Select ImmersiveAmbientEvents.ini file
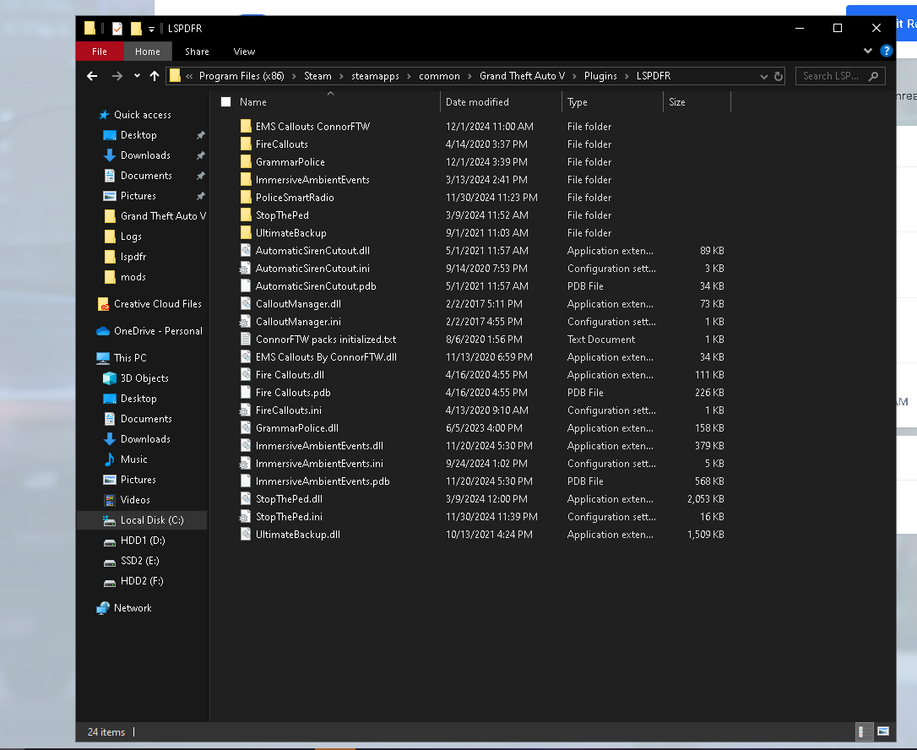The height and width of the screenshot is (750, 917). click(319, 463)
